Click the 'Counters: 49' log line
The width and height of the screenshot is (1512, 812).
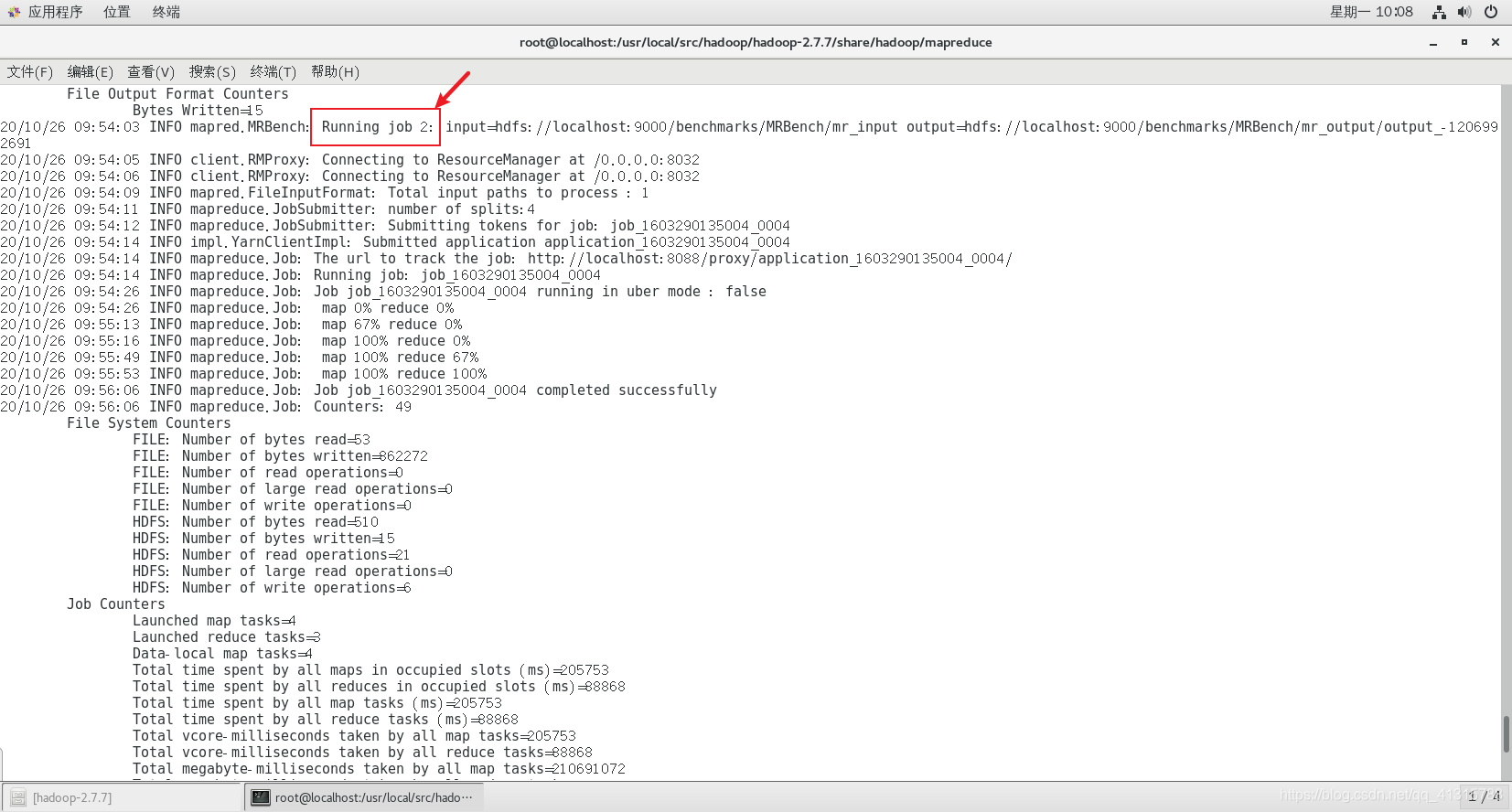coord(206,407)
